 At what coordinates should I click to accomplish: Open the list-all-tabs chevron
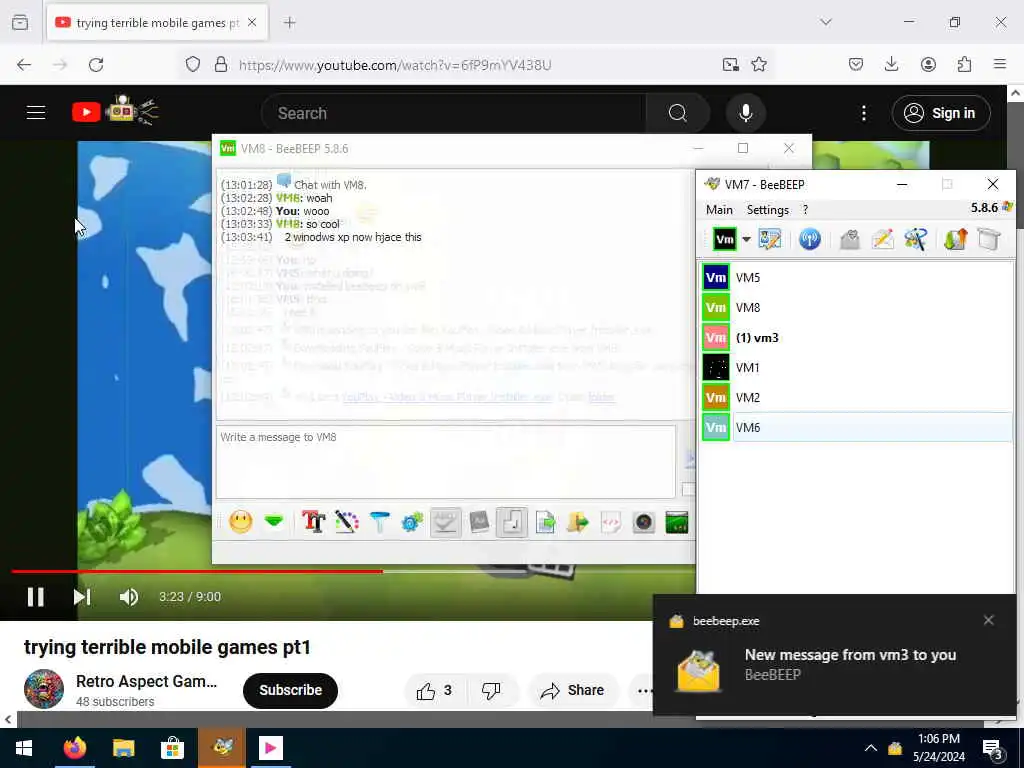tap(826, 22)
